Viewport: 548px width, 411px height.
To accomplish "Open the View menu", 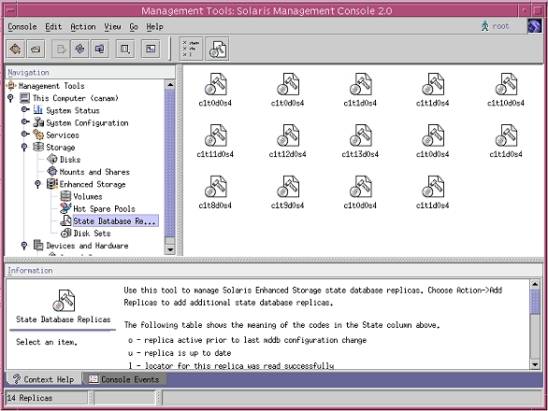I will pyautogui.click(x=113, y=27).
